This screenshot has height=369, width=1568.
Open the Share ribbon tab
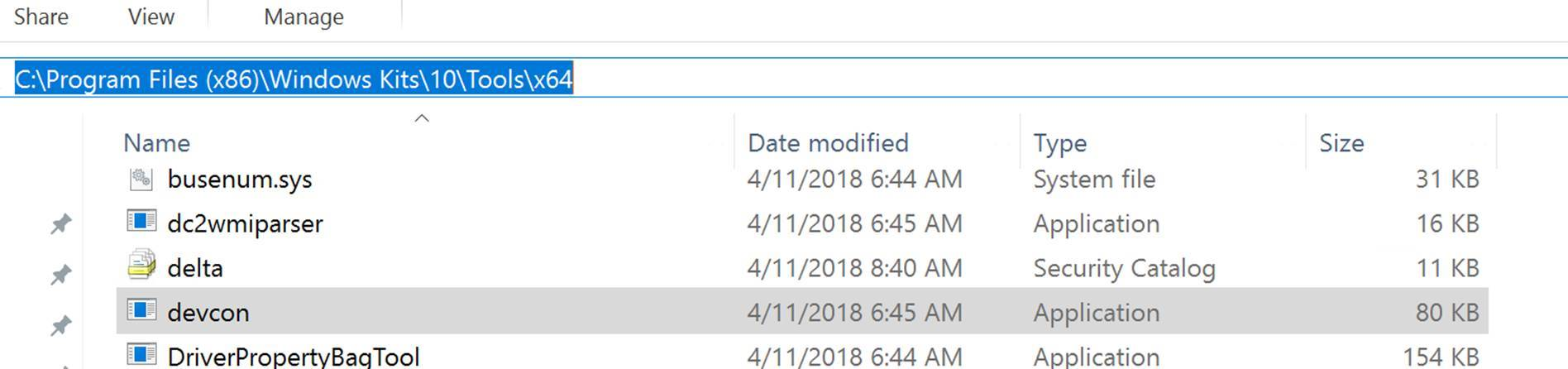pyautogui.click(x=41, y=17)
